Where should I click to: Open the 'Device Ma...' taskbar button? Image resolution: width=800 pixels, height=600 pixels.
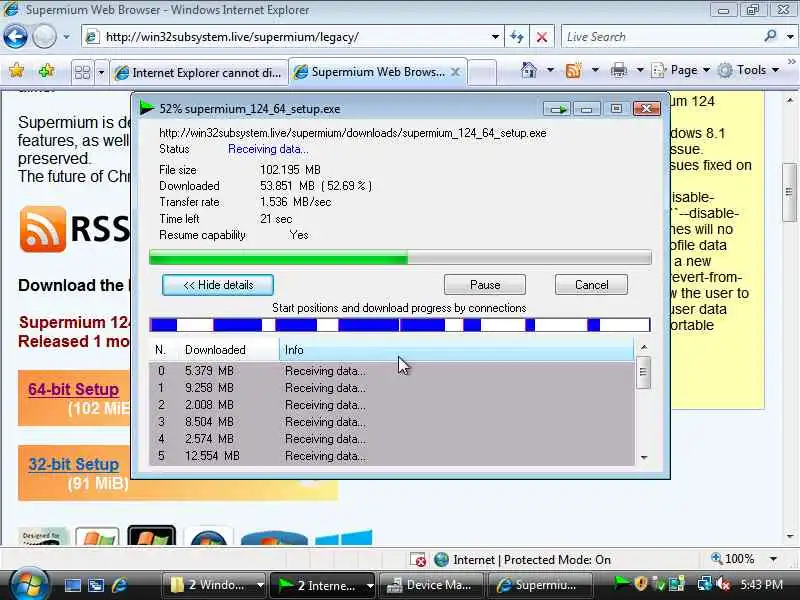pos(431,585)
